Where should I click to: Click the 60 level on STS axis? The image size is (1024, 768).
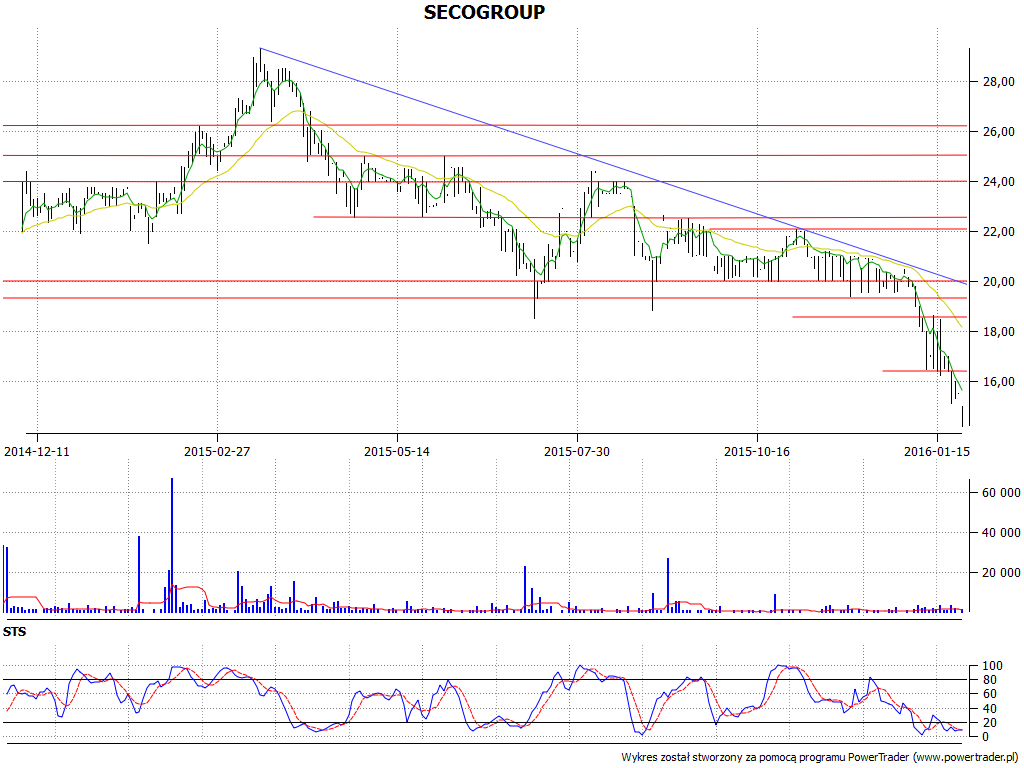[x=989, y=694]
